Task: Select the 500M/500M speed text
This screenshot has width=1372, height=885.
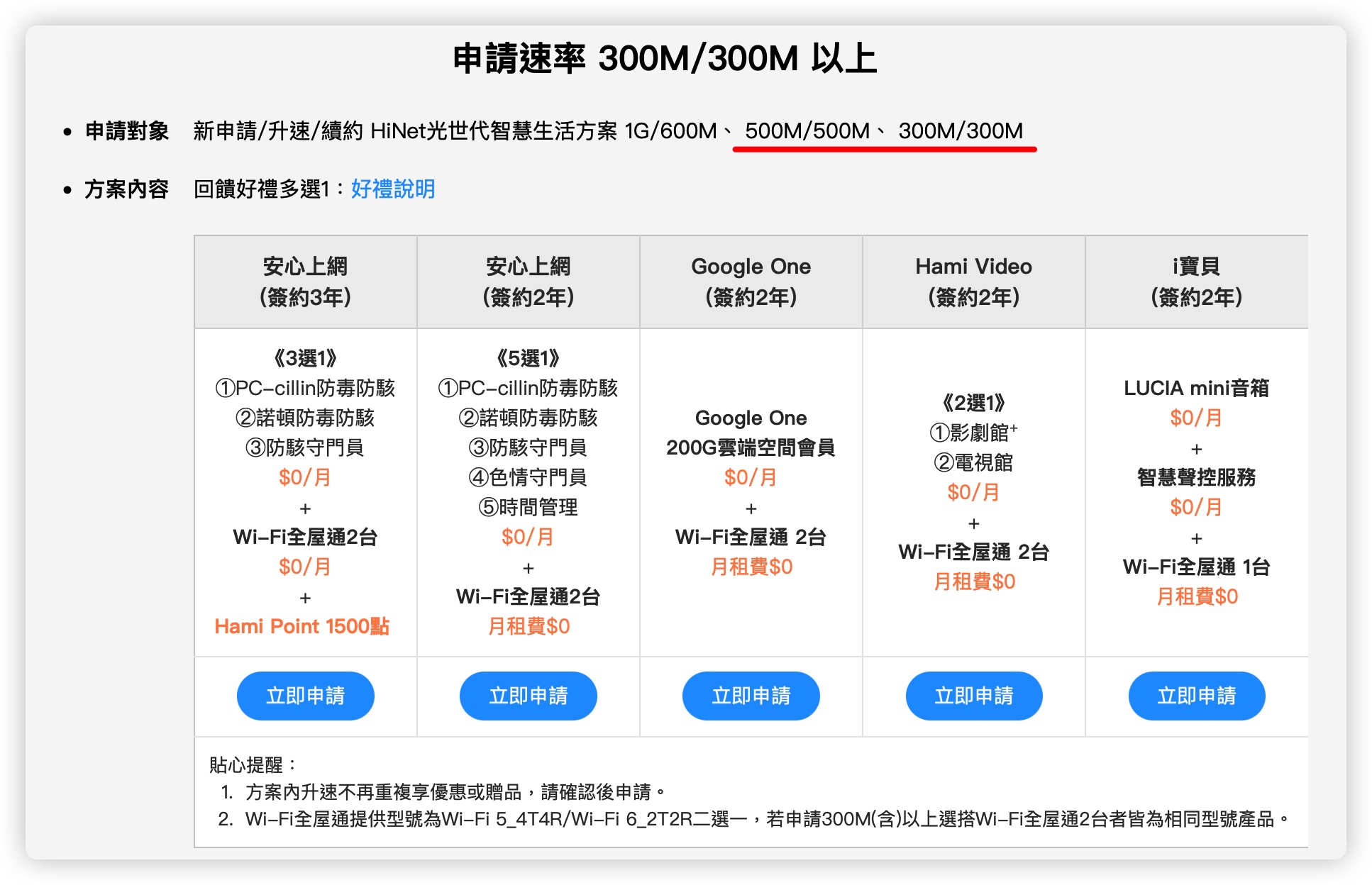Action: click(x=807, y=131)
